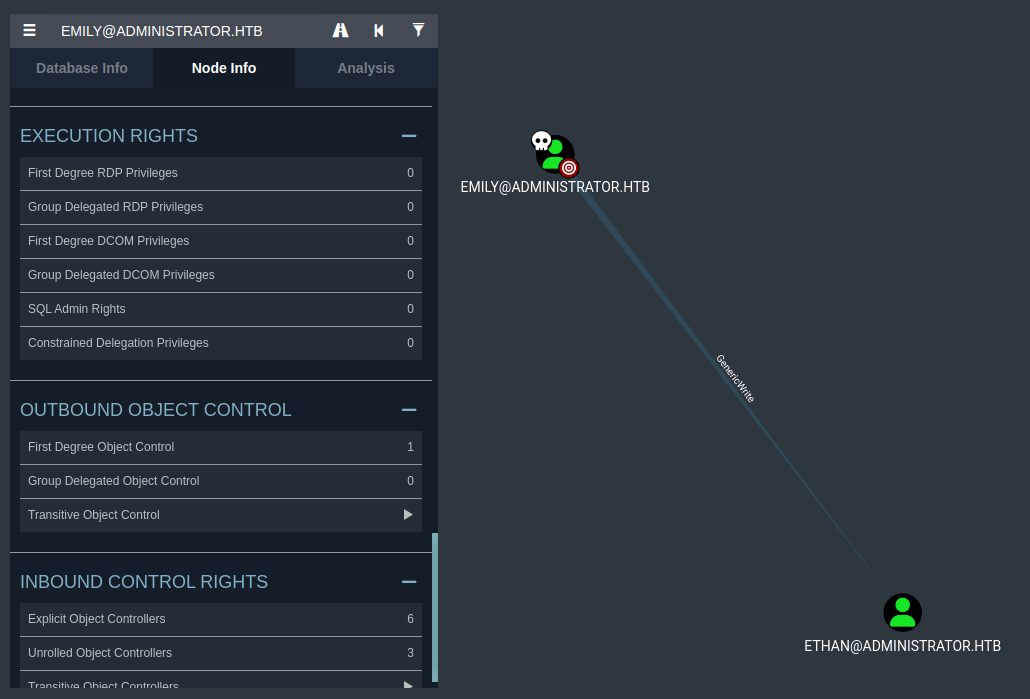This screenshot has height=699, width=1030.
Task: Click the ETHAN@ADMINISTRATOR.HTB node label
Action: tap(902, 646)
